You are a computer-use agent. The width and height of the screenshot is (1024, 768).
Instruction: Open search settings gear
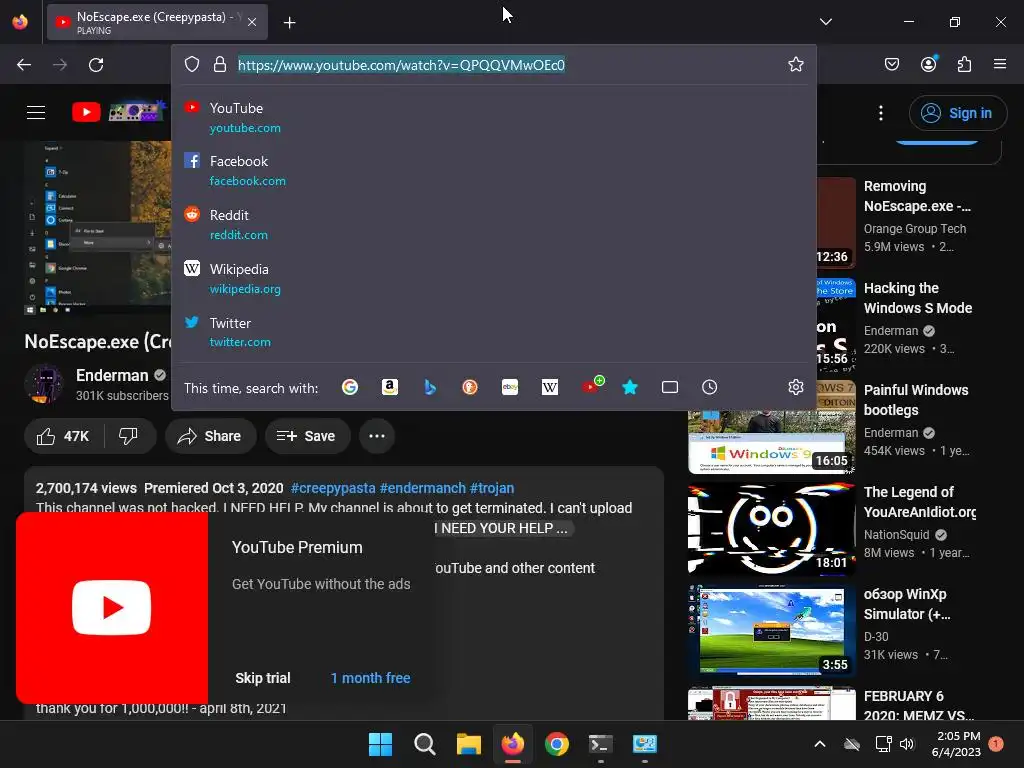[x=795, y=387]
